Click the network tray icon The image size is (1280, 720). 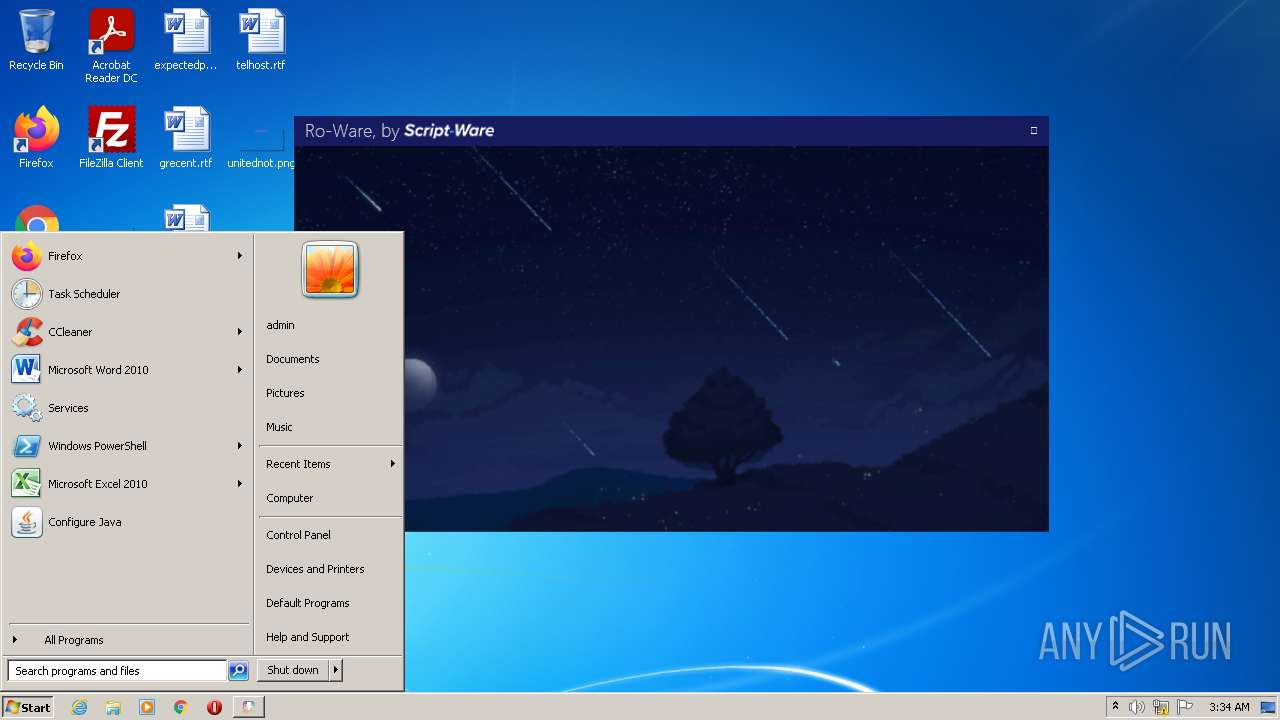[x=1160, y=707]
